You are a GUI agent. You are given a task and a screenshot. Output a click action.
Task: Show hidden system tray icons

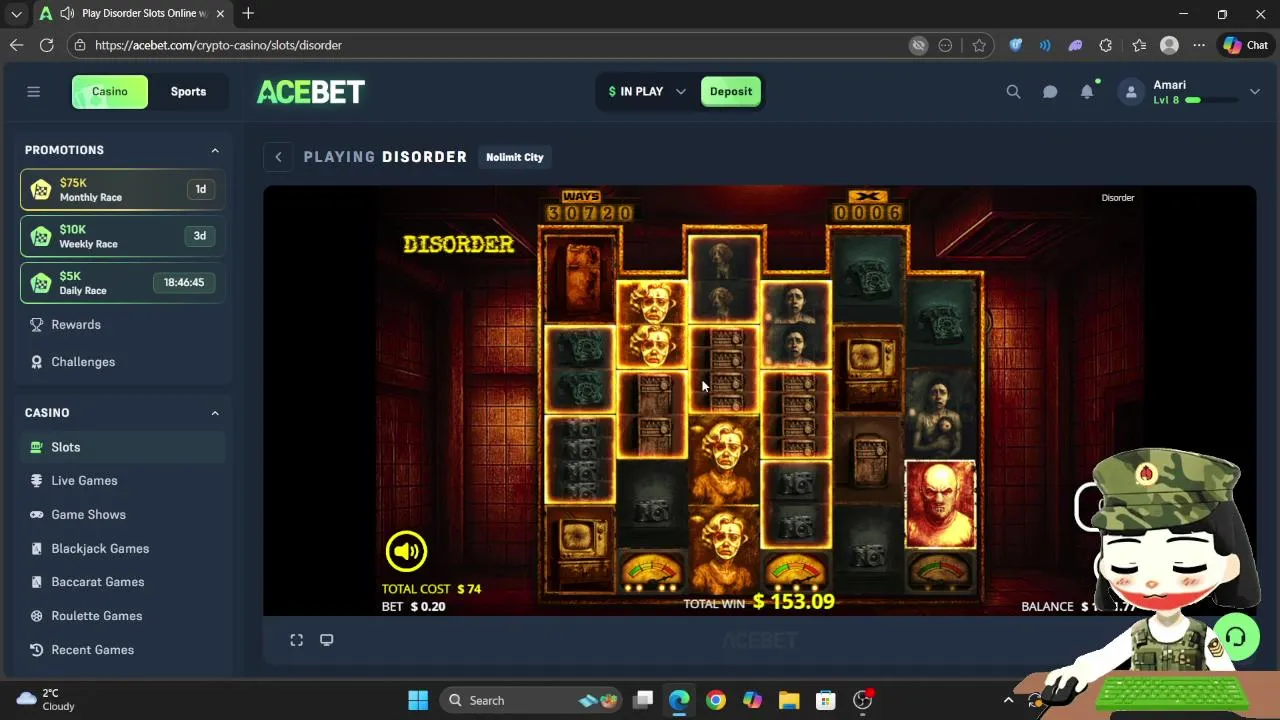click(x=1008, y=700)
